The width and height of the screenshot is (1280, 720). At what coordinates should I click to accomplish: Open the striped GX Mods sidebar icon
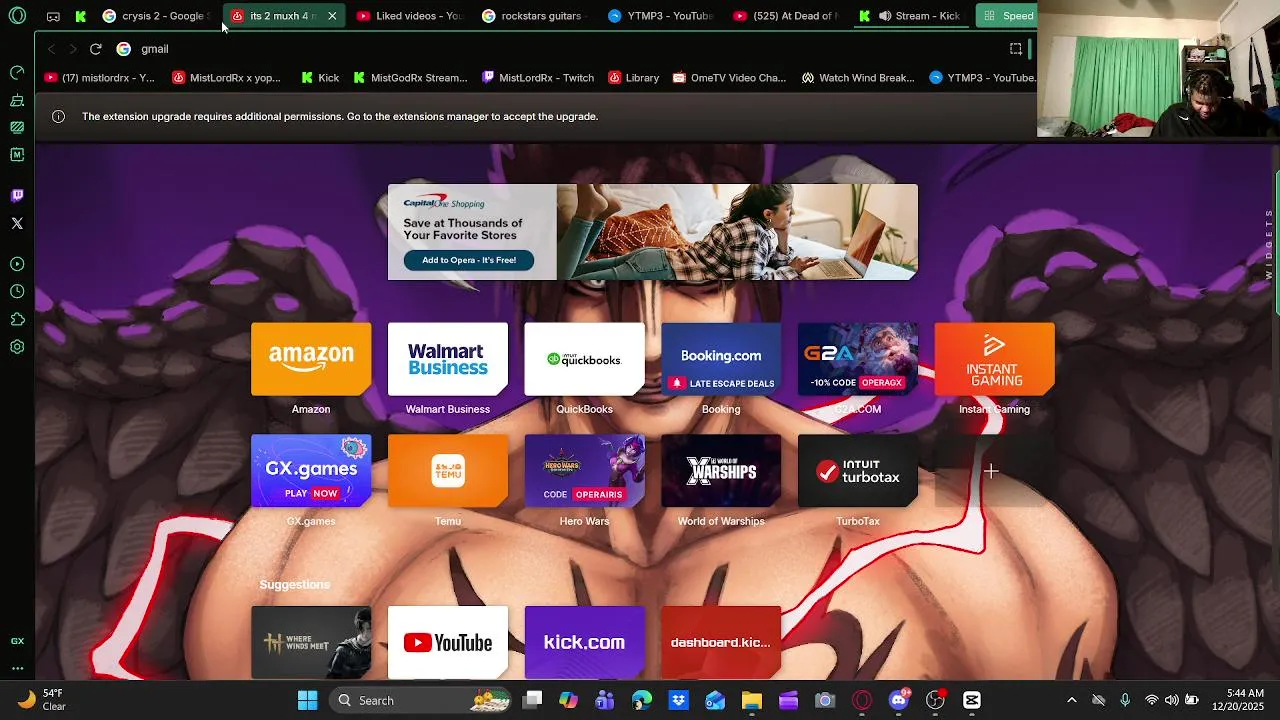17,127
